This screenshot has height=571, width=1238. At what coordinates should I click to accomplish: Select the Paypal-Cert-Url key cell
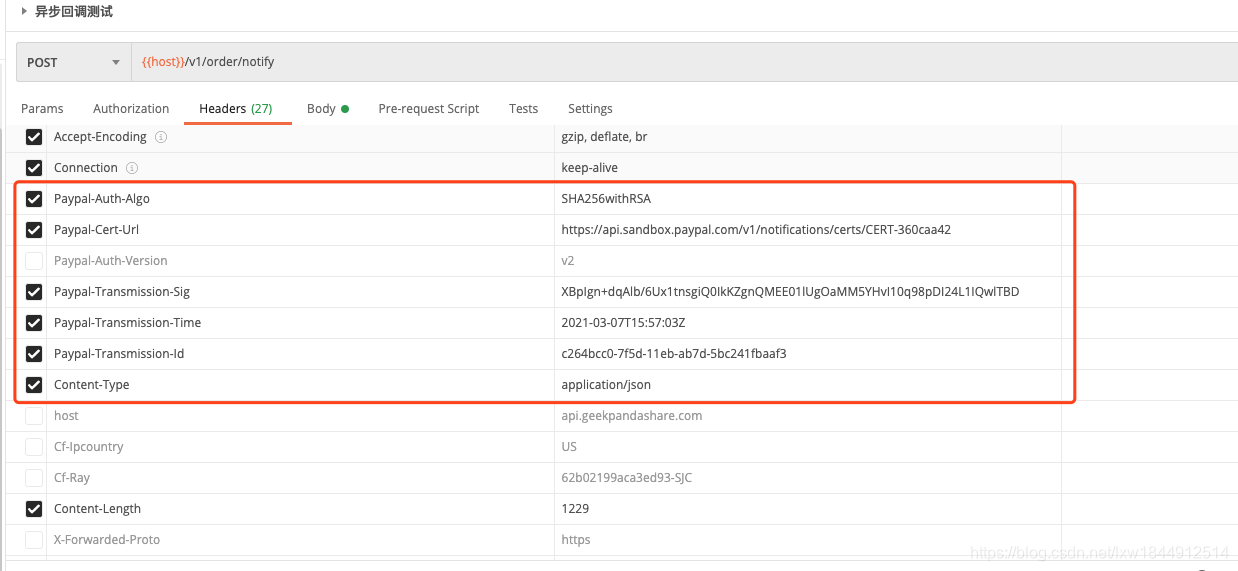point(300,230)
